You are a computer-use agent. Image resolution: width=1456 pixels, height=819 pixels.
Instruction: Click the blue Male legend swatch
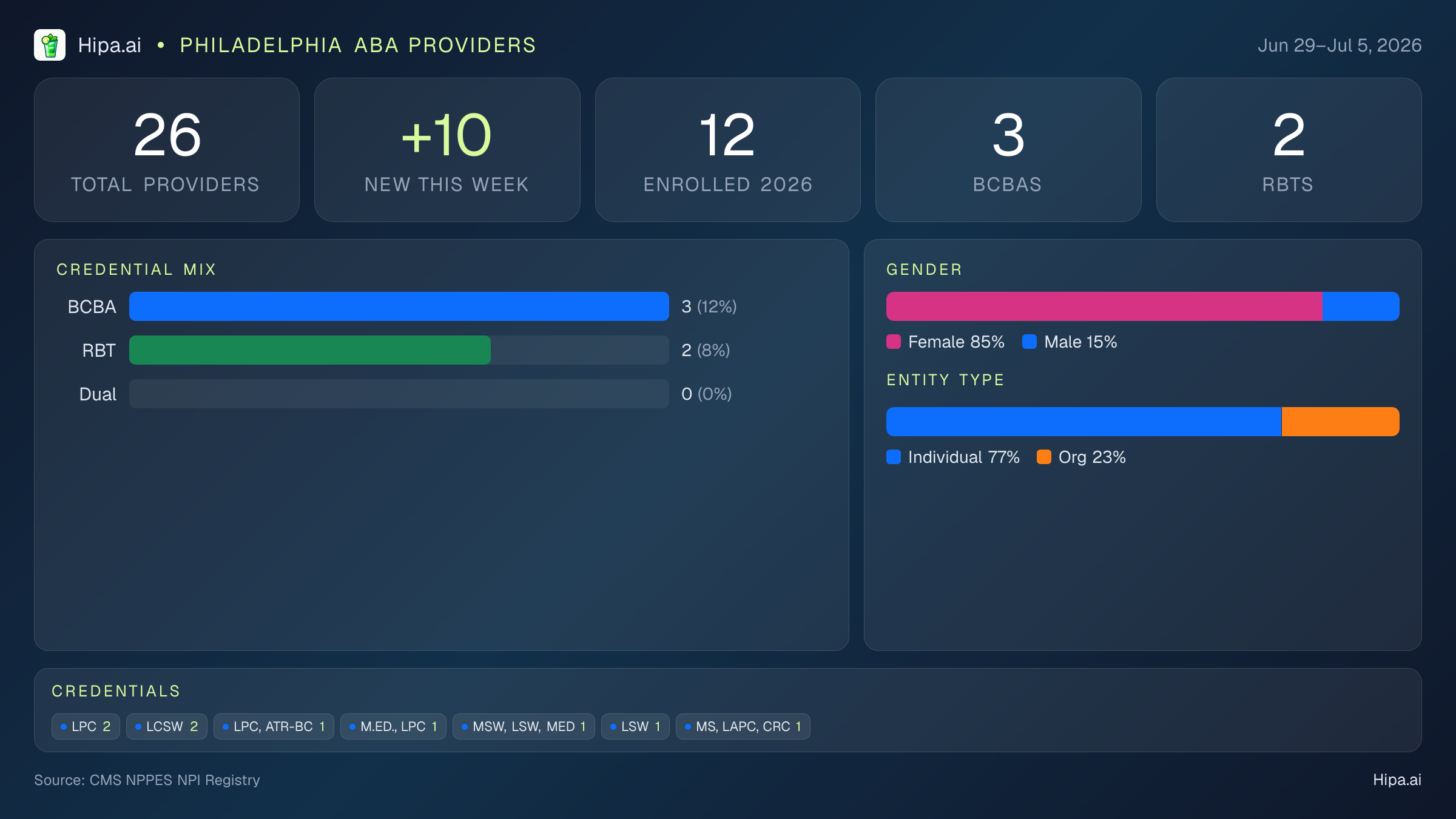click(x=1030, y=342)
